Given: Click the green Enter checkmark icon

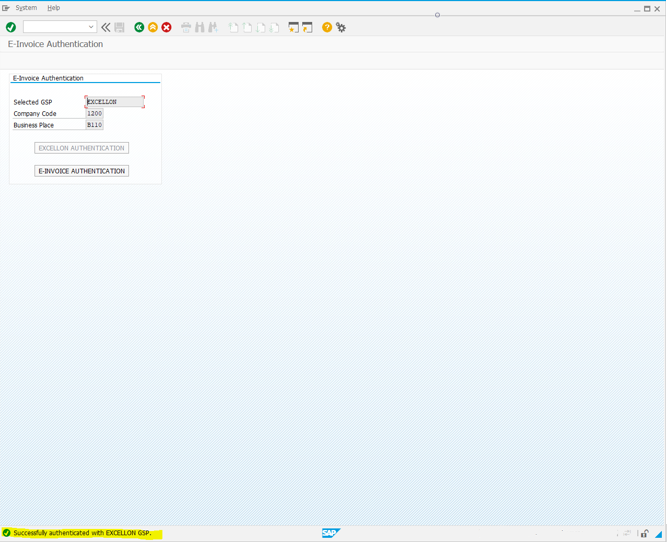Looking at the screenshot, I should pyautogui.click(x=11, y=27).
